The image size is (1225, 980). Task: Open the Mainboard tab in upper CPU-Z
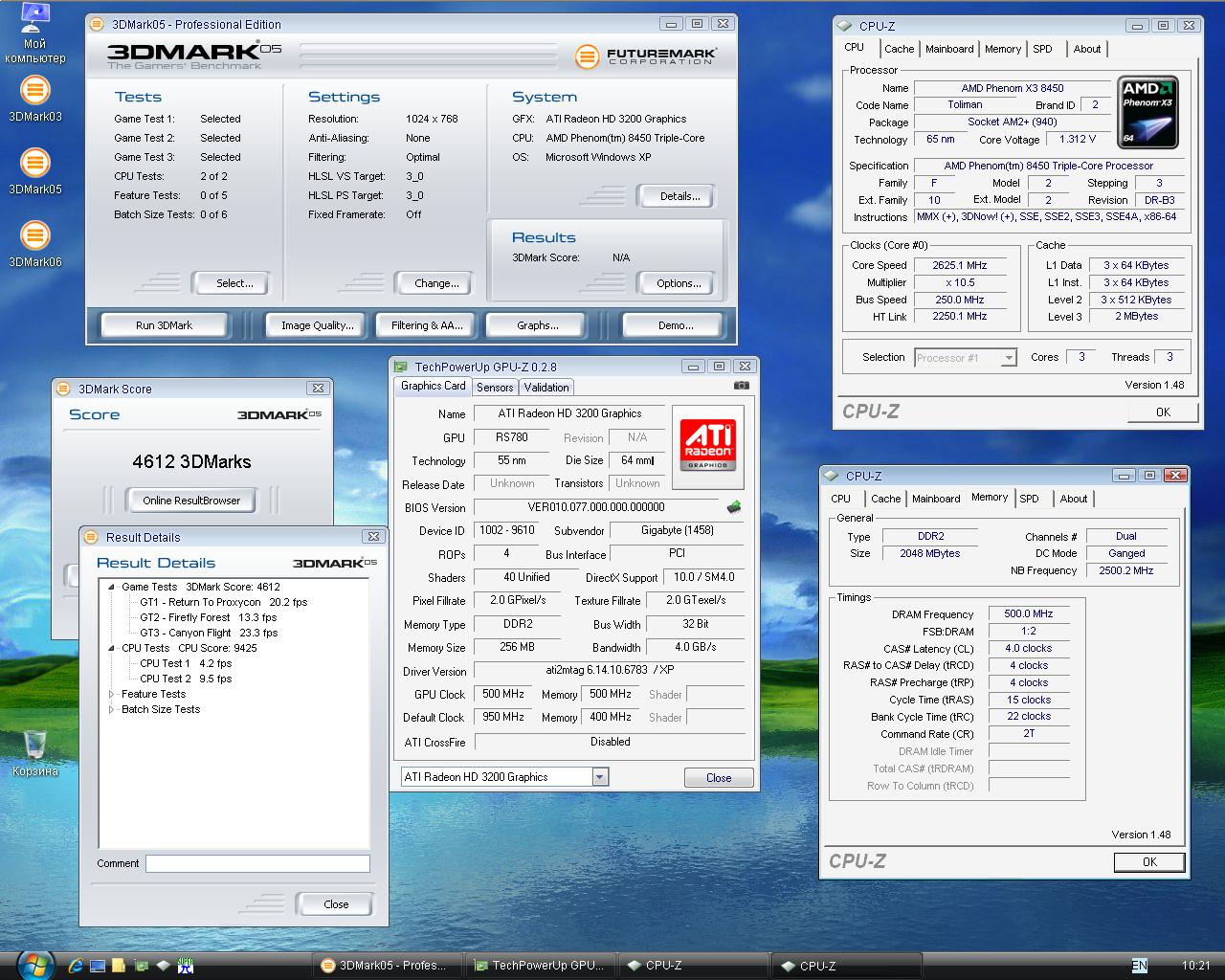(x=949, y=49)
